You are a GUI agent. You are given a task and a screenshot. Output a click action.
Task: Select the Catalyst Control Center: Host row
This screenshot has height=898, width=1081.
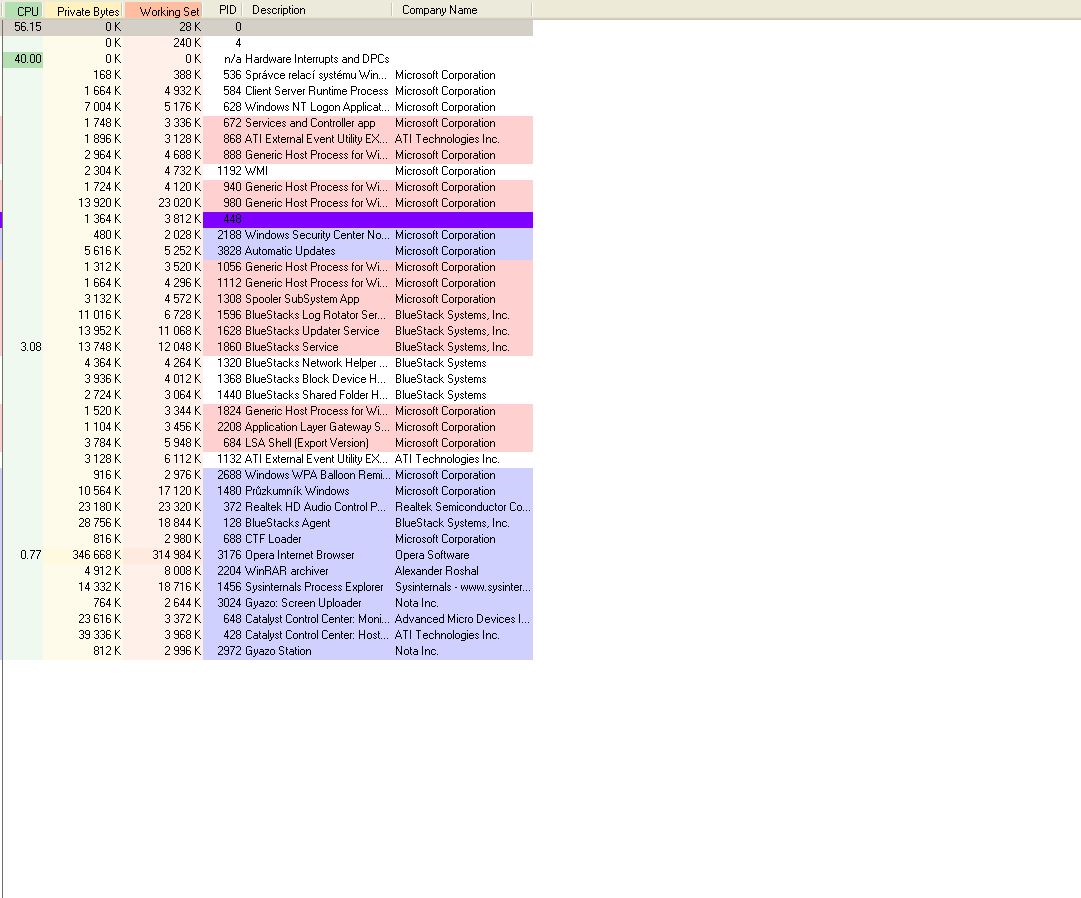[267, 635]
